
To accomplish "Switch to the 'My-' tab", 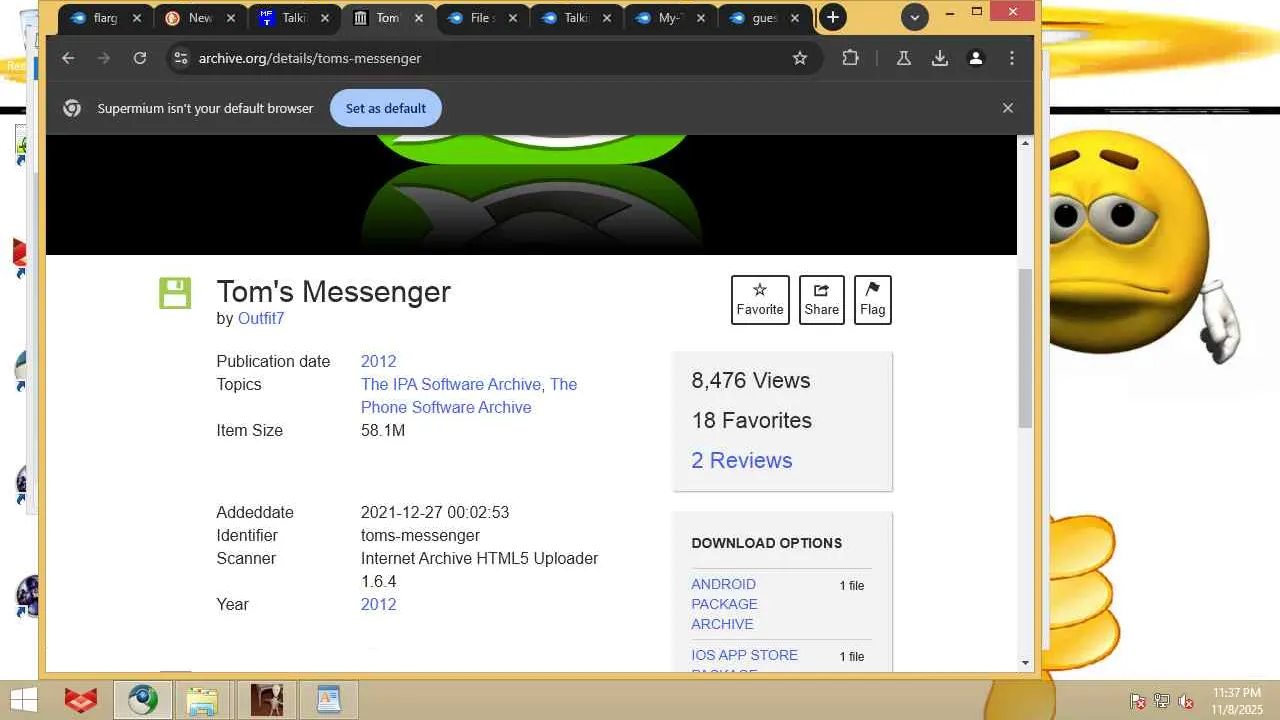I will 670,18.
